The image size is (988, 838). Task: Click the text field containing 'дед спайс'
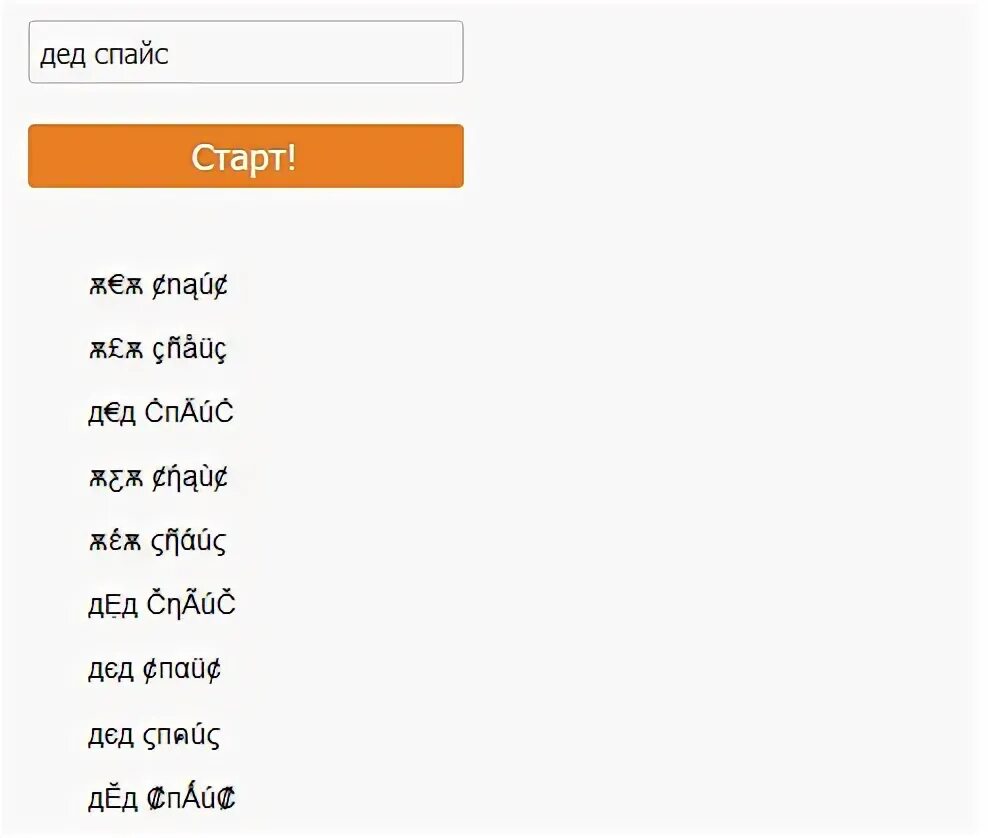[246, 52]
